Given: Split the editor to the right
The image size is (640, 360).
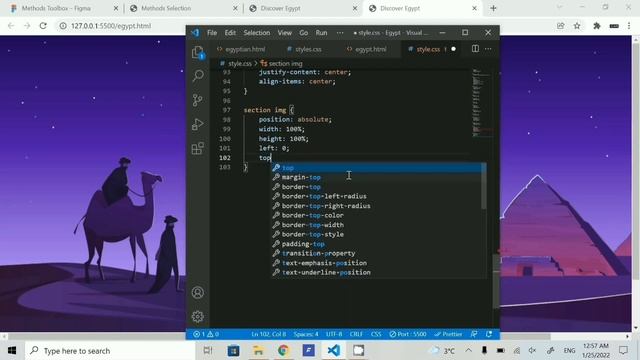Looking at the screenshot, I should 476,49.
